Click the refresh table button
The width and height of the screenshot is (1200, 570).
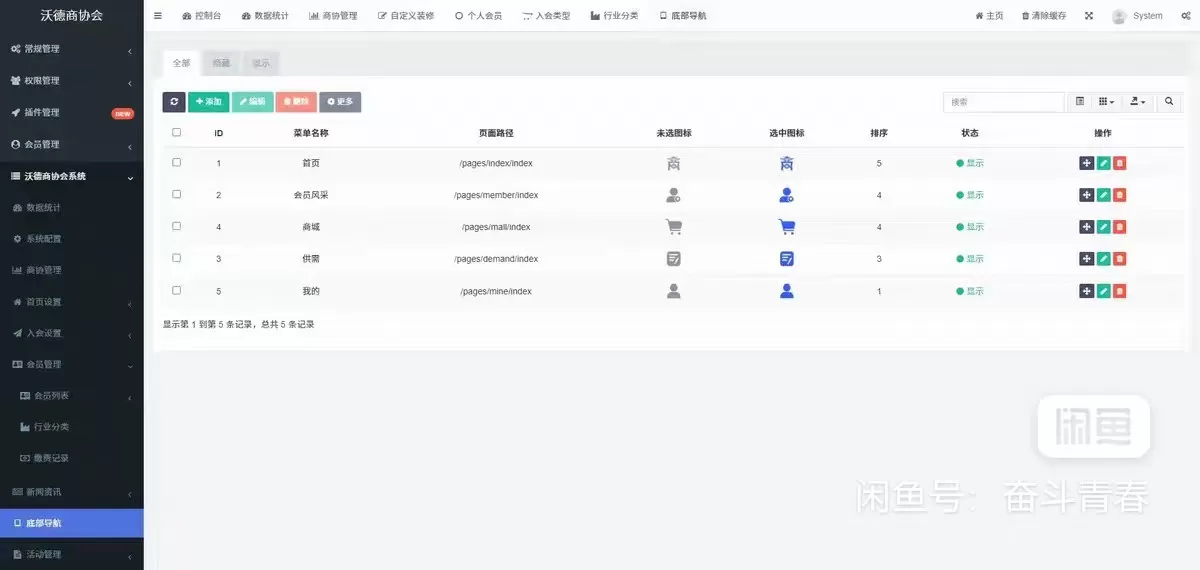point(174,102)
